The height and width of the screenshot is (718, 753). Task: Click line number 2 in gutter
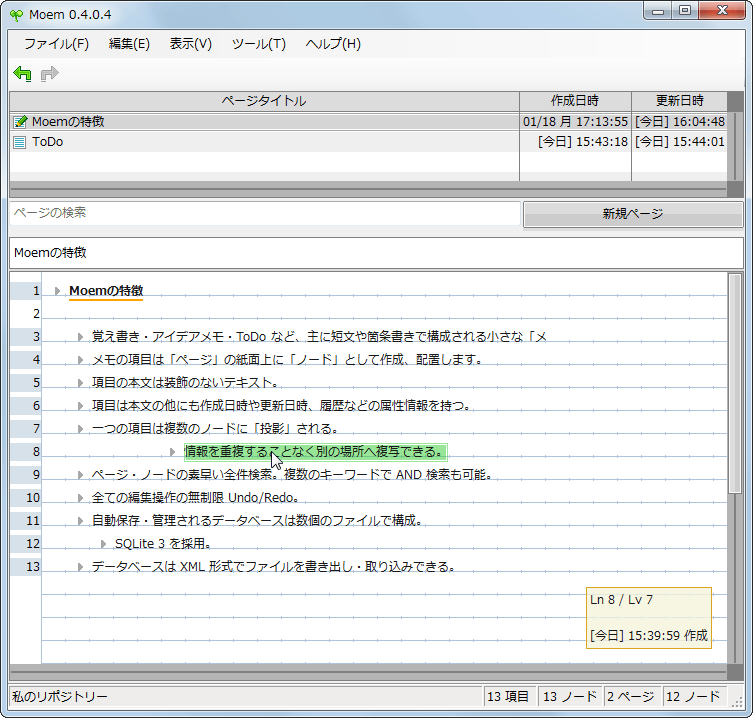tap(36, 314)
